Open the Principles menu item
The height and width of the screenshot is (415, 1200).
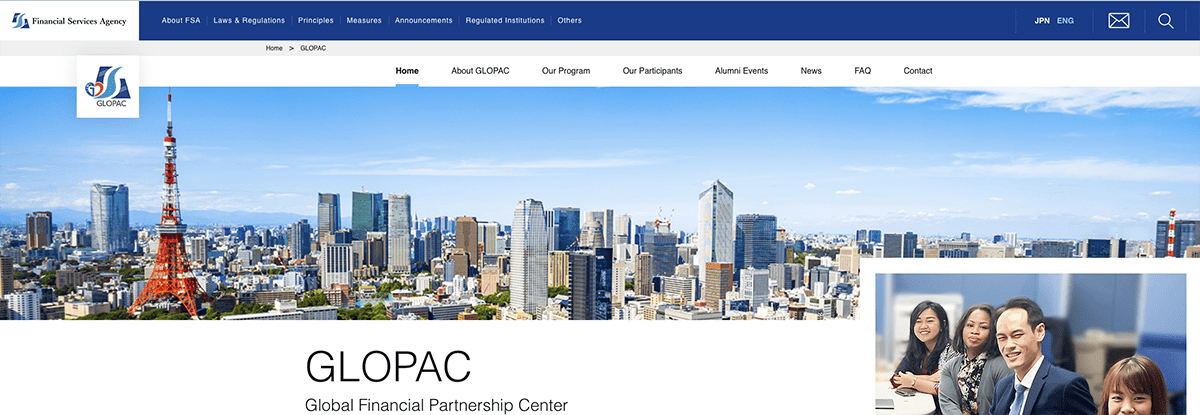(x=316, y=20)
